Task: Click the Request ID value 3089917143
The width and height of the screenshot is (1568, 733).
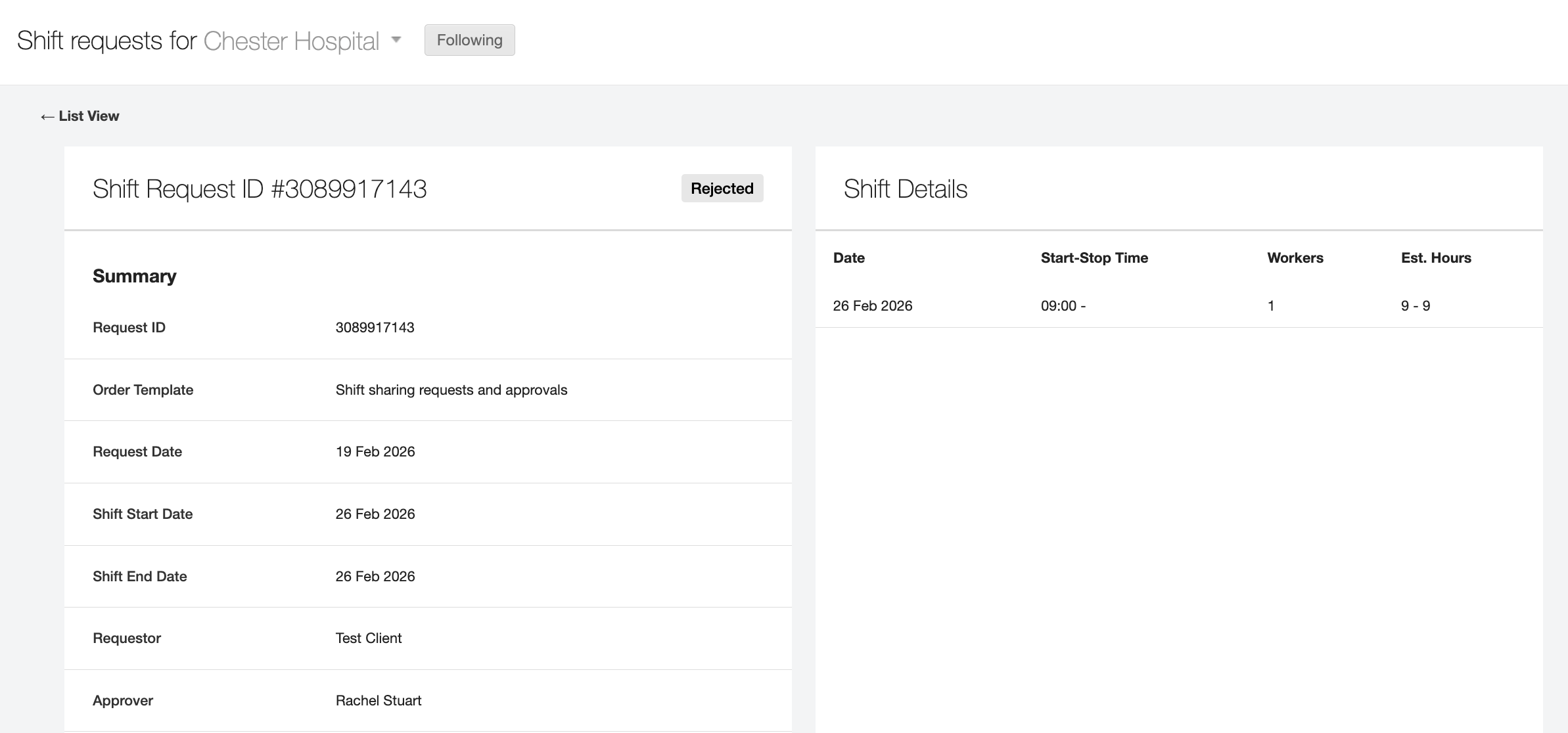Action: [x=375, y=327]
